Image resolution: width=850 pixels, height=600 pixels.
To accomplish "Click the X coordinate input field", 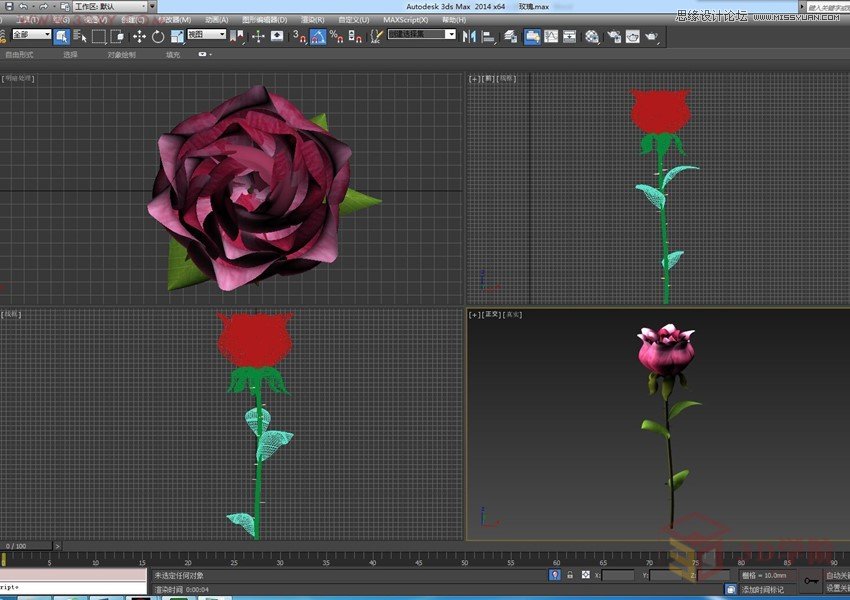I will point(617,575).
